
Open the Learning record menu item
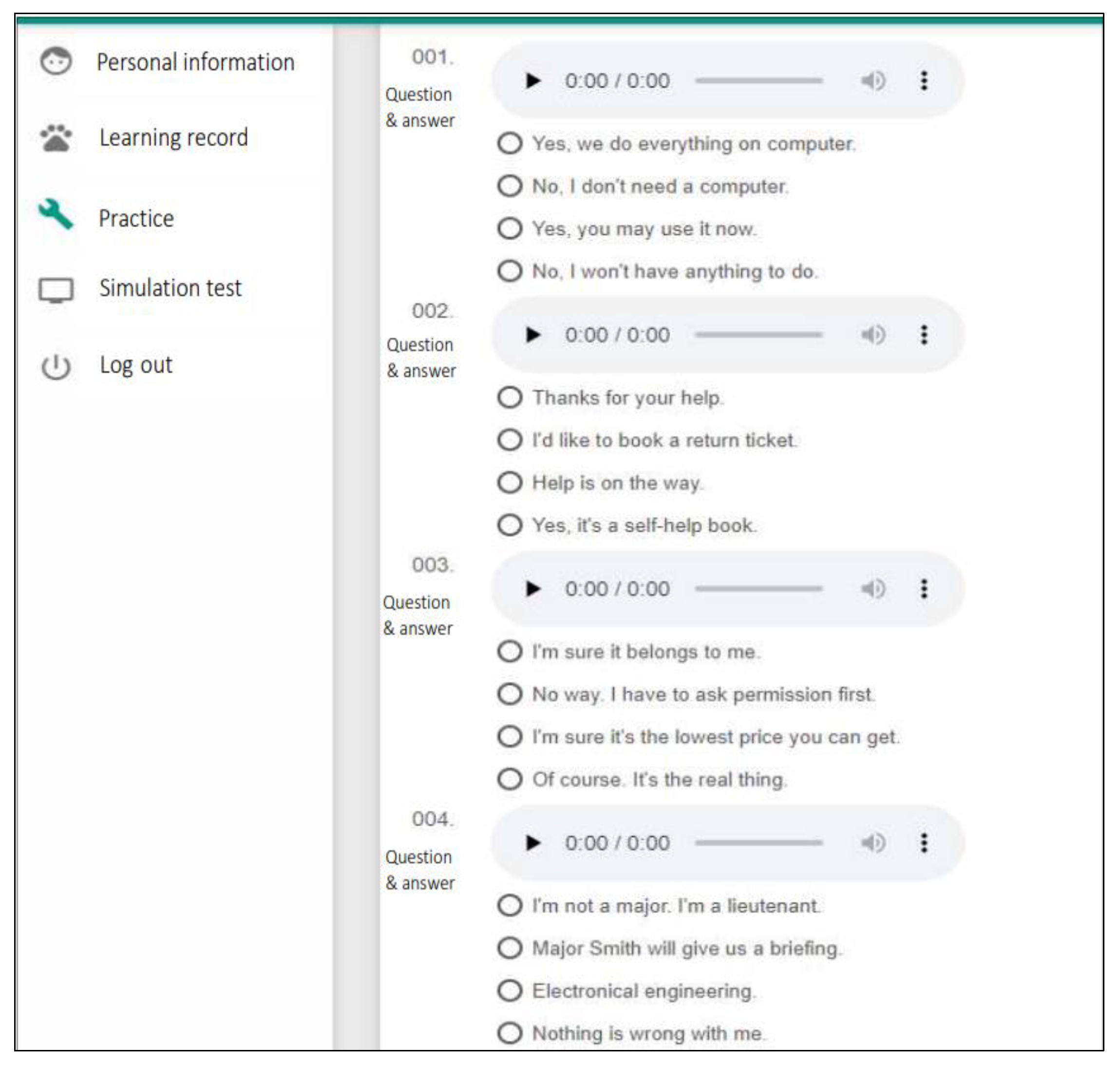tap(173, 138)
